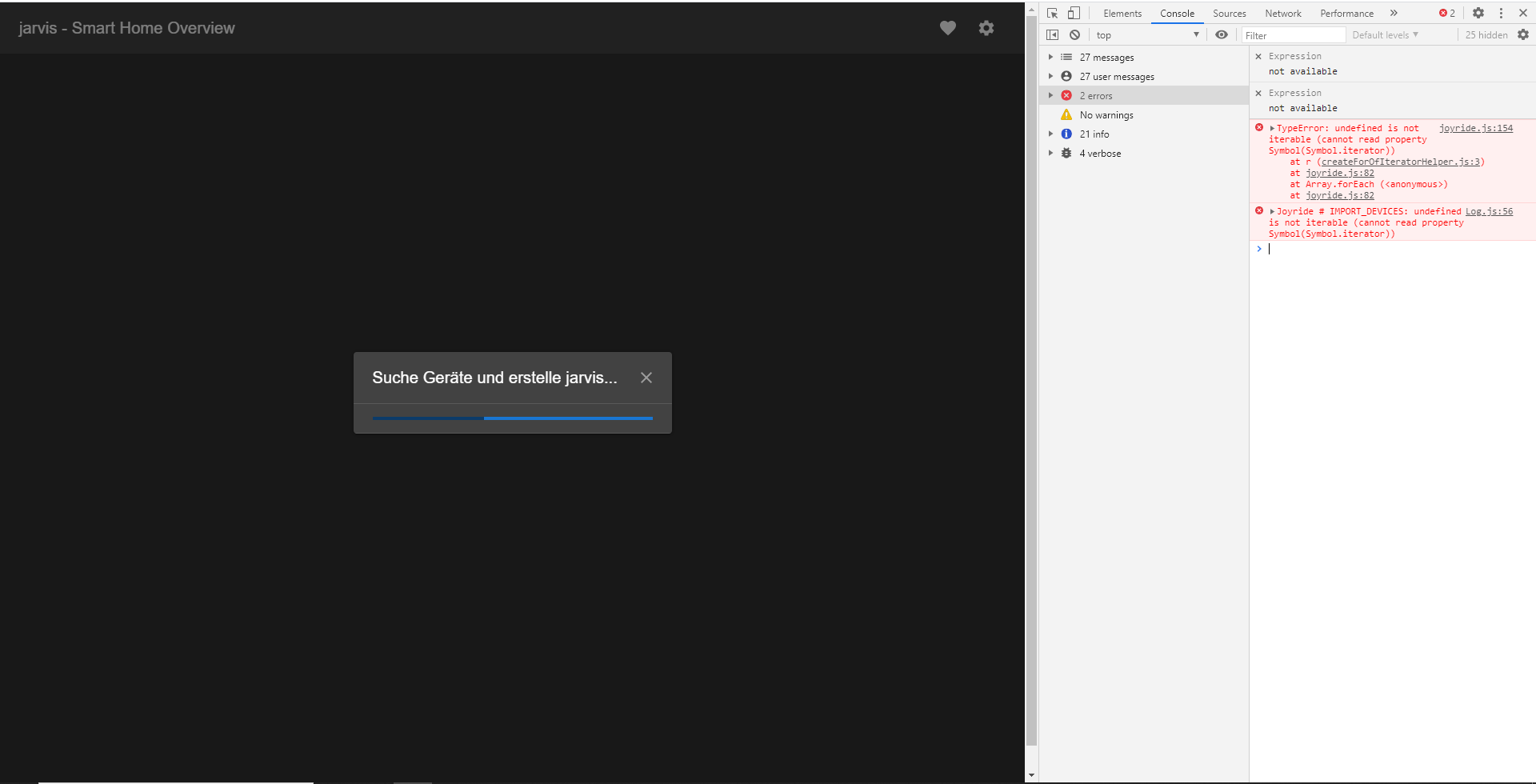Activate the inspect element picker icon

click(1052, 13)
